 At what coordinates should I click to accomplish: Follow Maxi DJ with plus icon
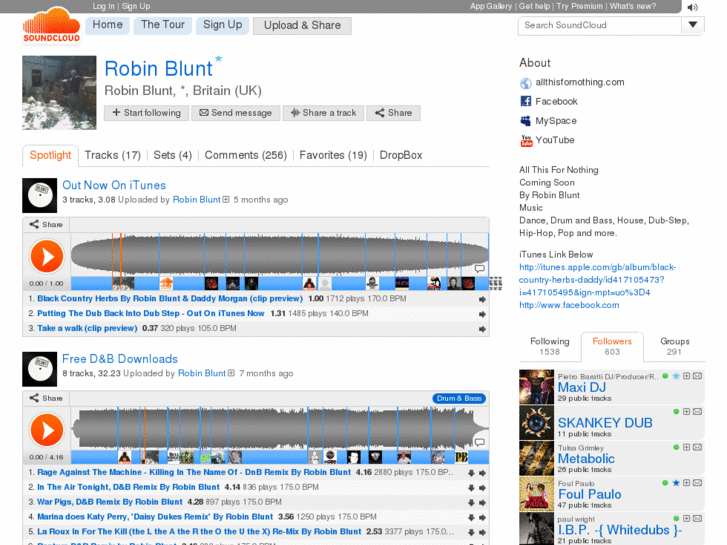(687, 376)
